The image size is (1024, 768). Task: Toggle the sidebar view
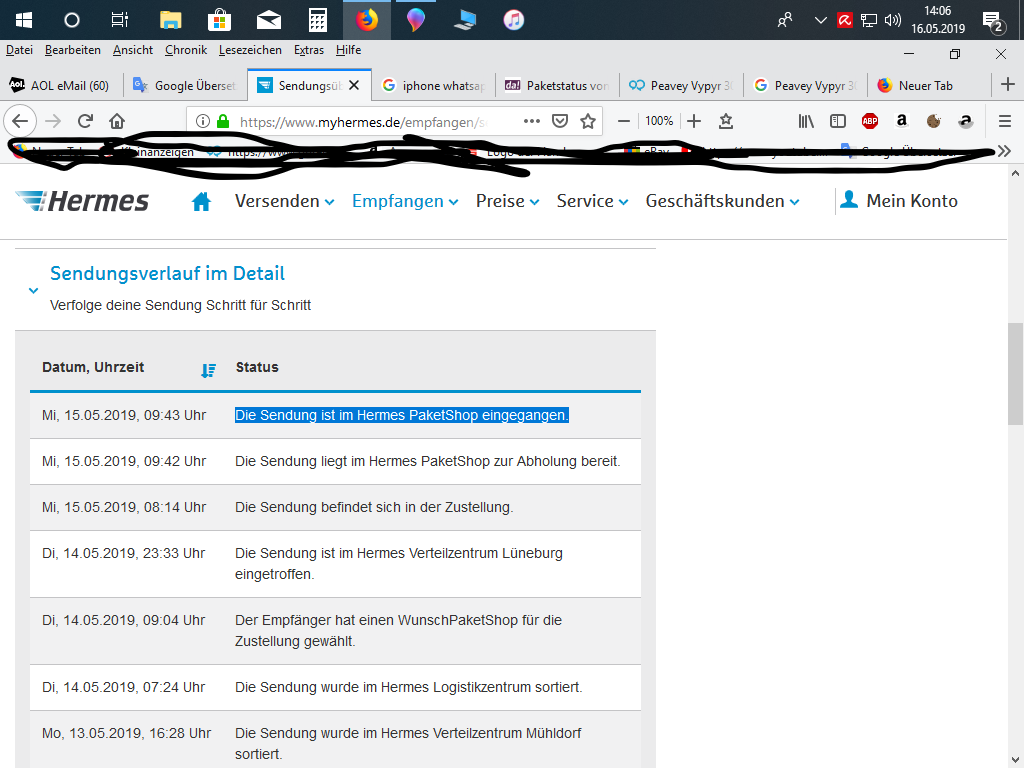(838, 121)
